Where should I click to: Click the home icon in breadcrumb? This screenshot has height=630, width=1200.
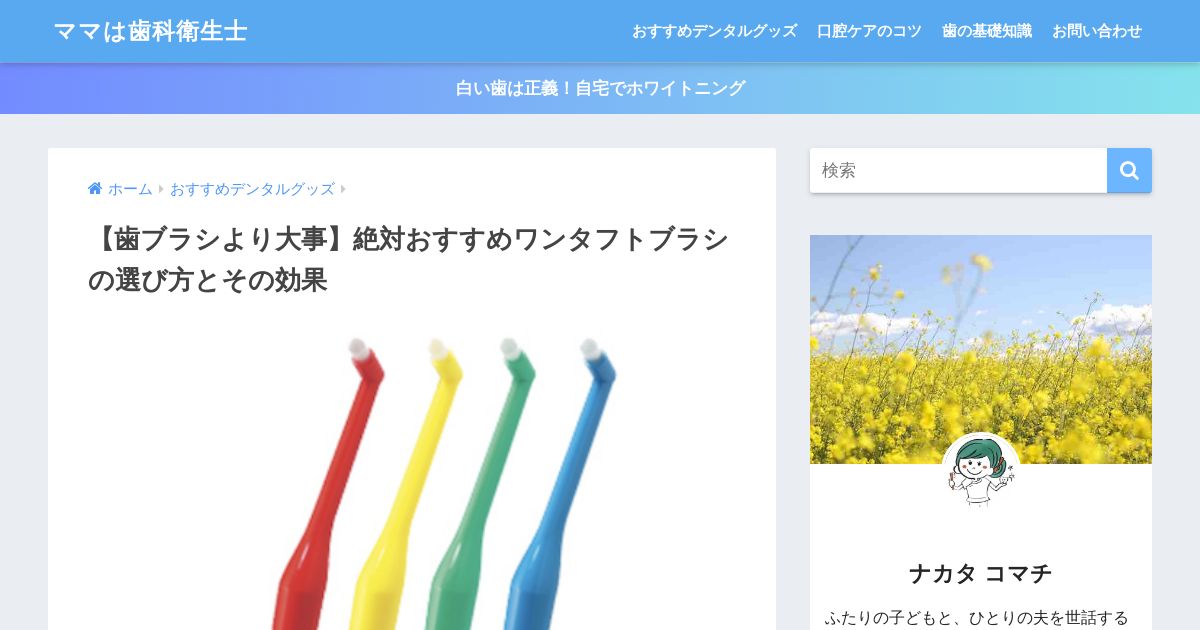(x=95, y=188)
